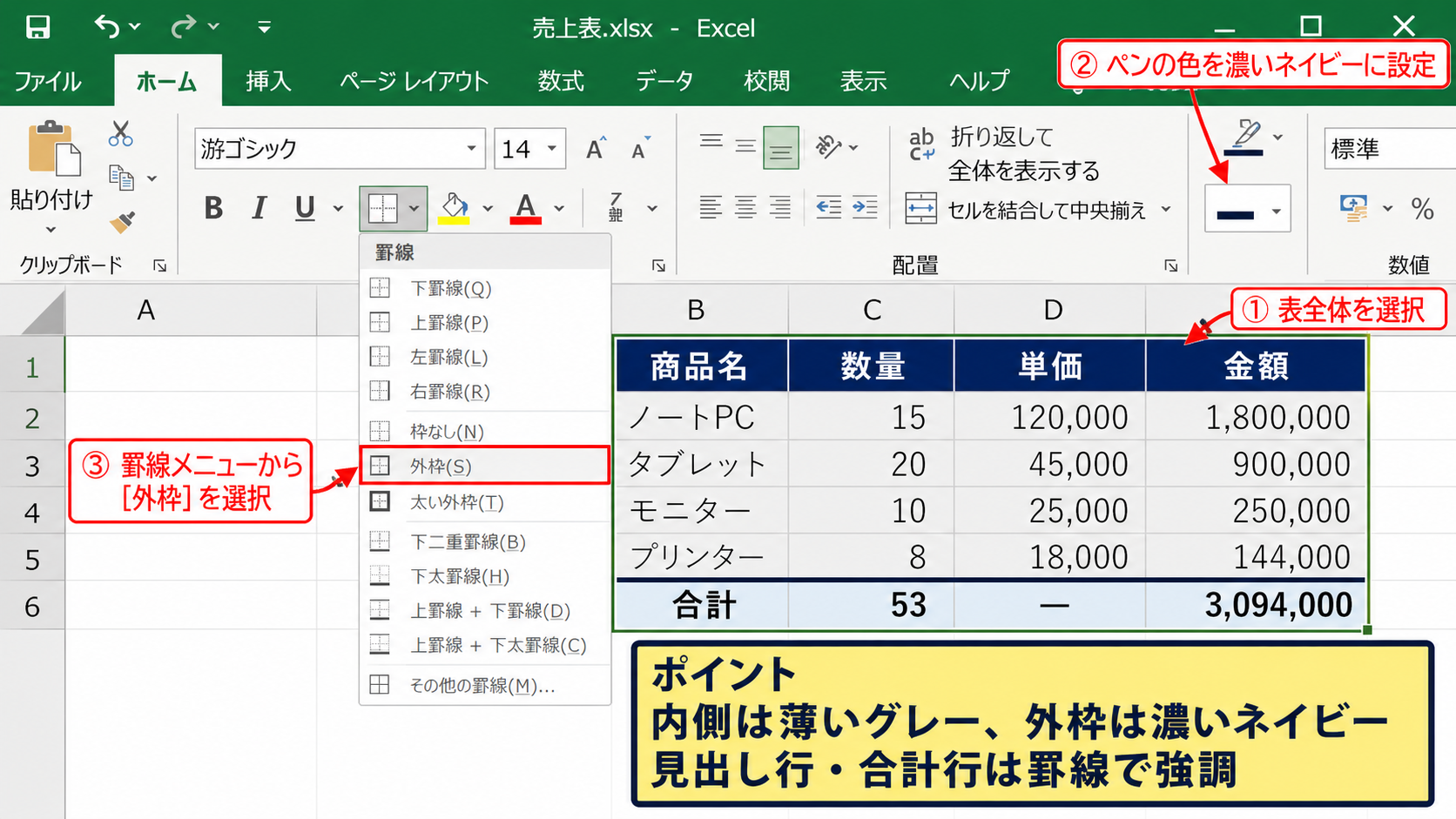
Task: Open the ページ レイアウト tab
Action: [414, 81]
